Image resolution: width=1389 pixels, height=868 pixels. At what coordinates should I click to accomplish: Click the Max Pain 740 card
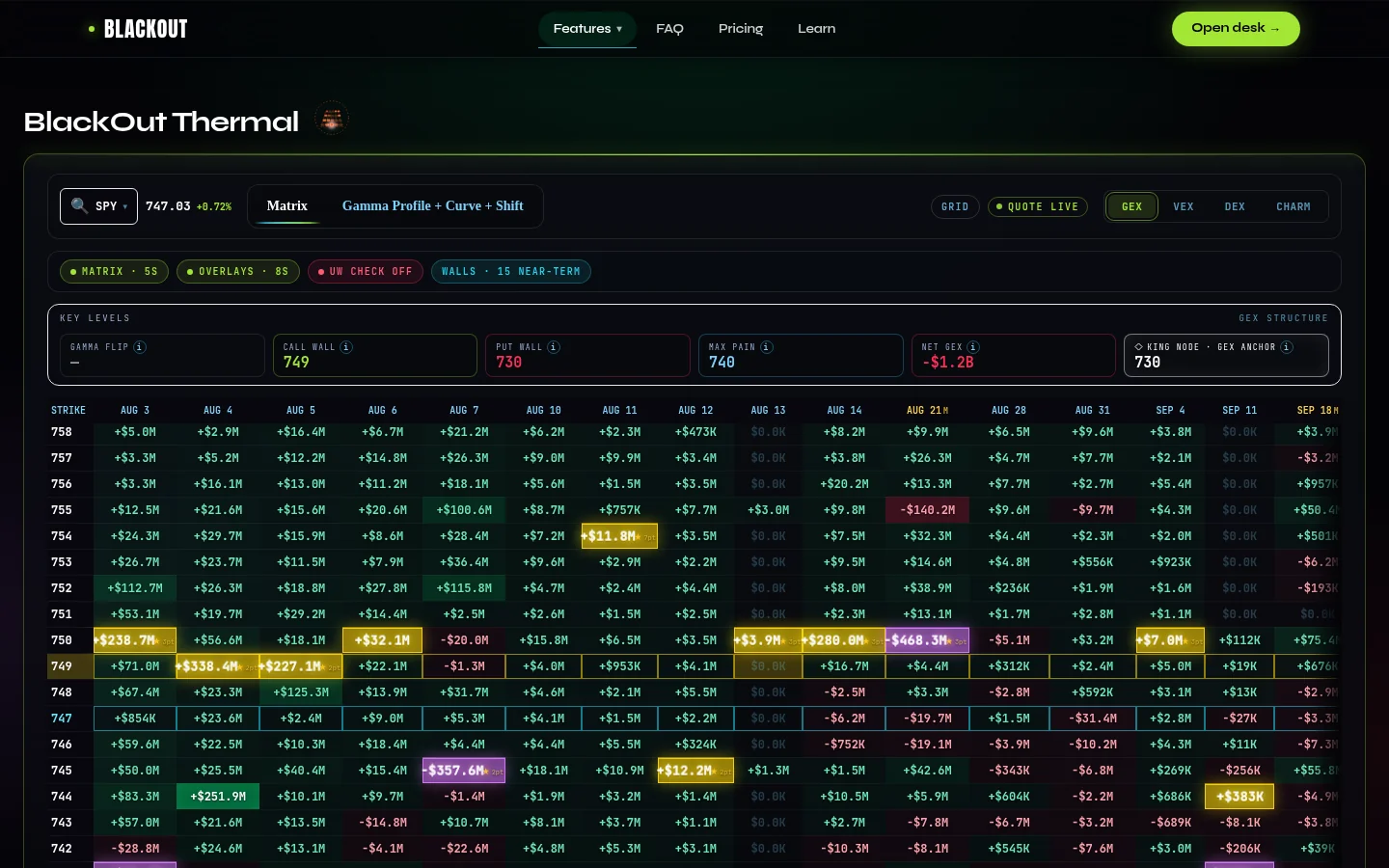[801, 355]
